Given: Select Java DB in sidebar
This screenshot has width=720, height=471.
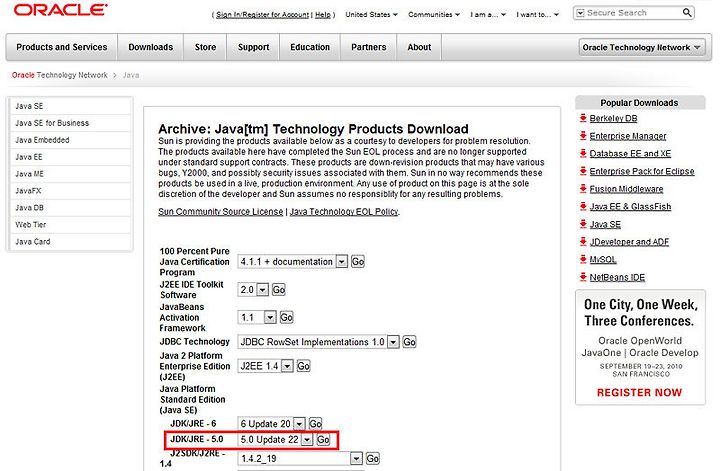Looking at the screenshot, I should coord(71,207).
